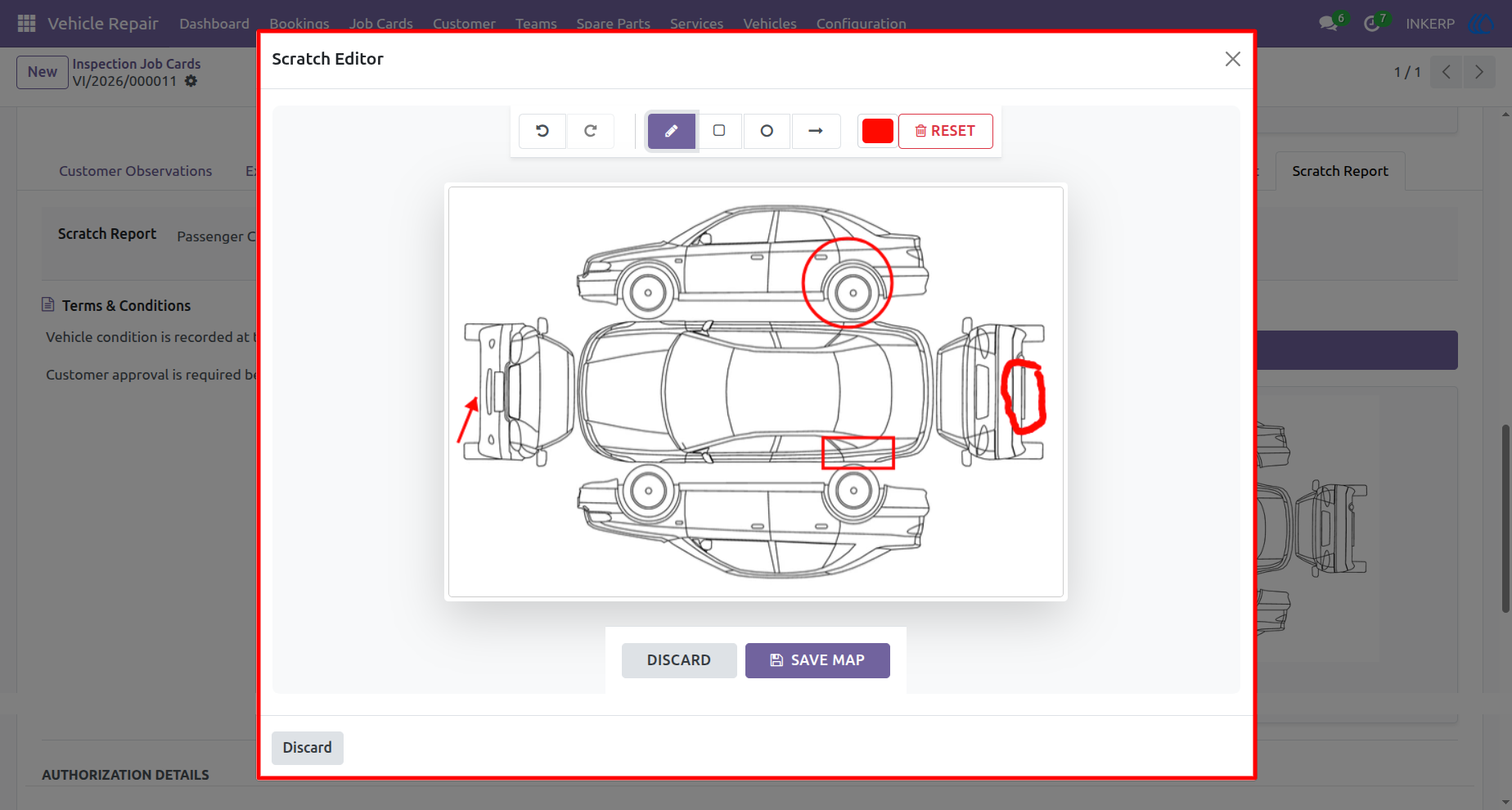Open the Vehicles menu

pyautogui.click(x=770, y=24)
